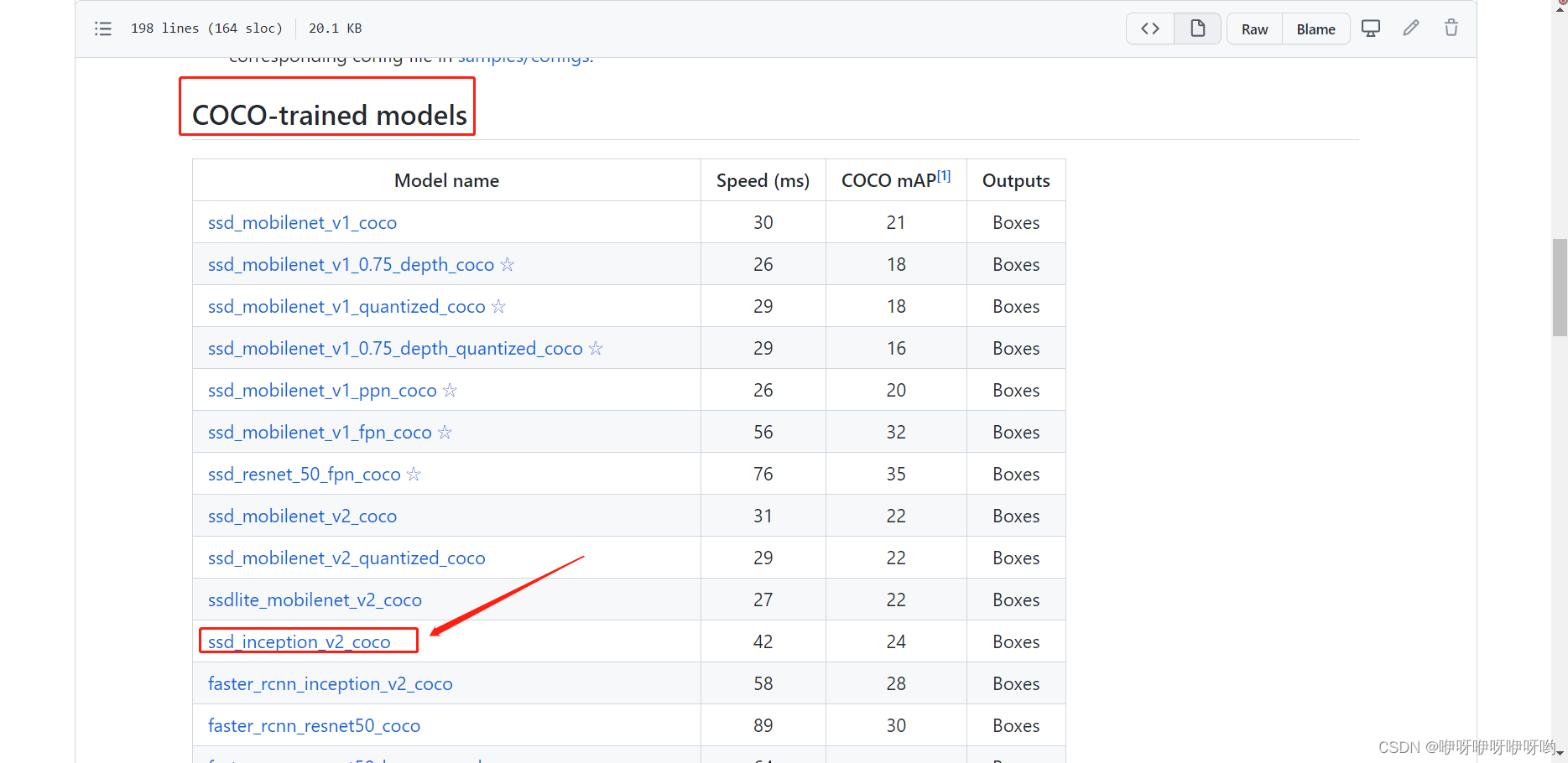Open ssd_mobilenet_v2_quantized_coco link

346,558
